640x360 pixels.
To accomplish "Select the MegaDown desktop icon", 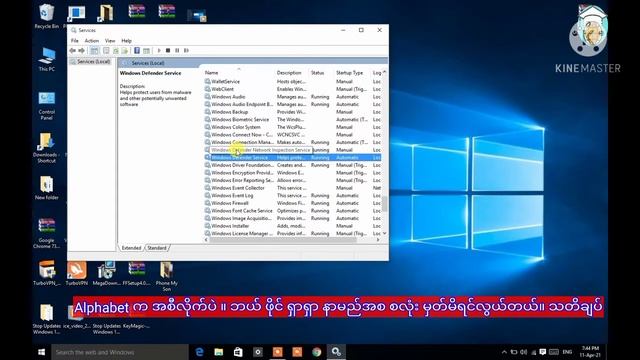I will (x=106, y=273).
